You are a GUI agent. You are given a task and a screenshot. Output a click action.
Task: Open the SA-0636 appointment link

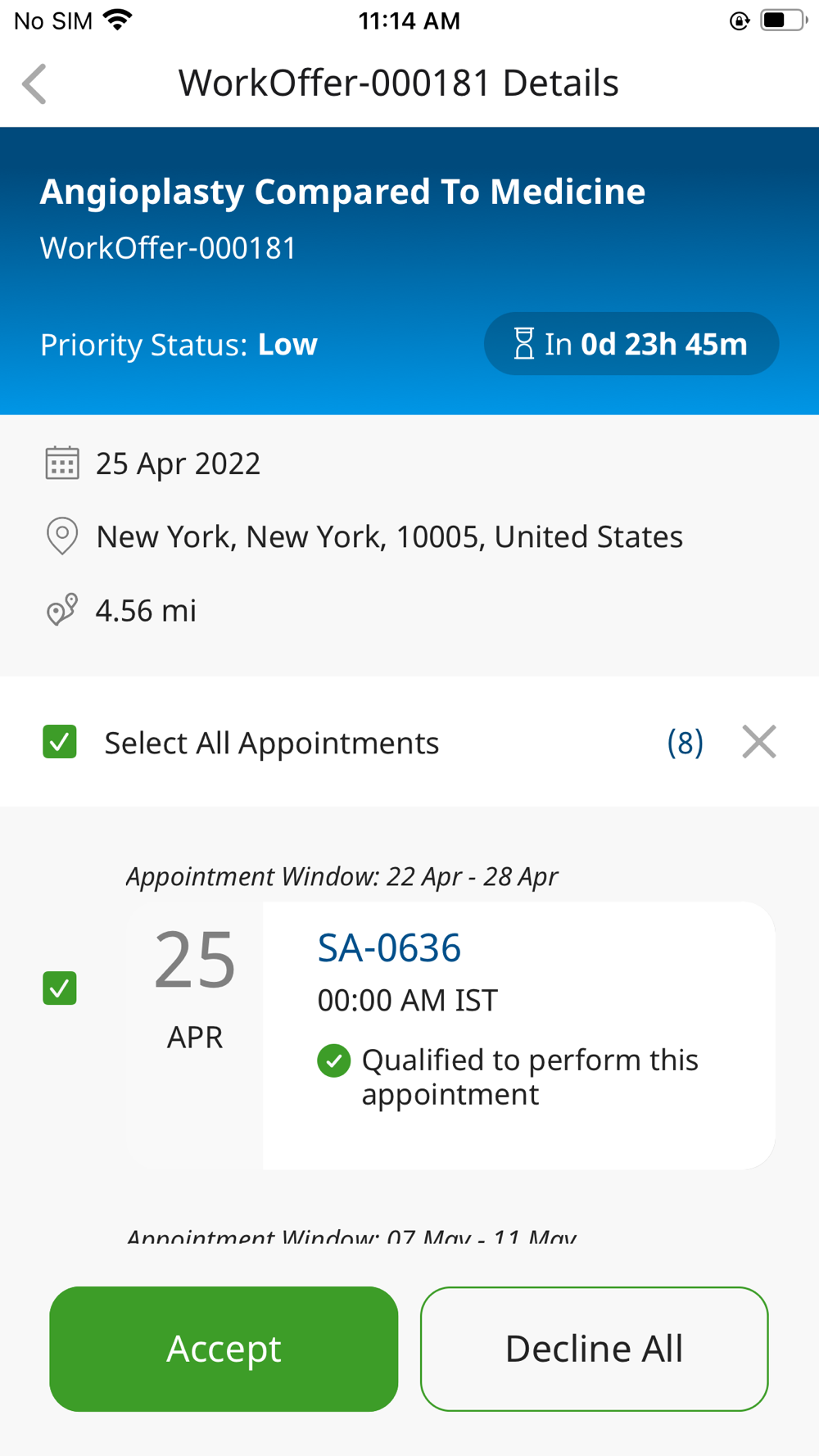389,947
